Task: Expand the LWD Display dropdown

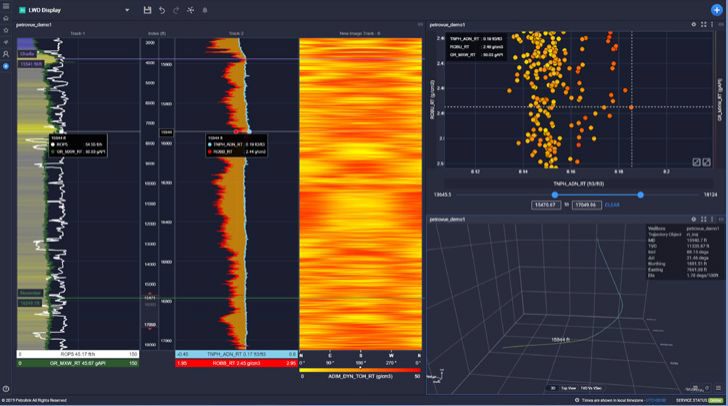Action: (127, 10)
